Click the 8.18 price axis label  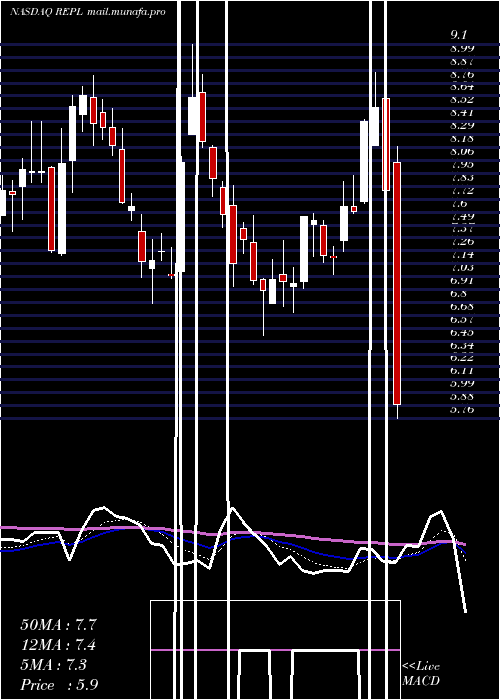click(462, 138)
